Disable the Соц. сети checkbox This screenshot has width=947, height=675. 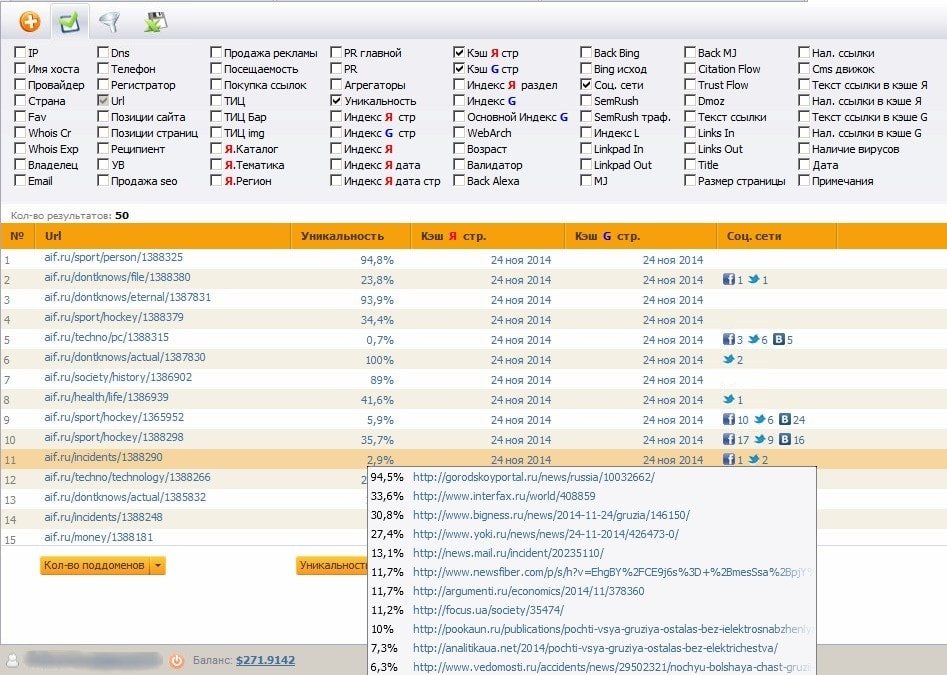click(x=586, y=85)
